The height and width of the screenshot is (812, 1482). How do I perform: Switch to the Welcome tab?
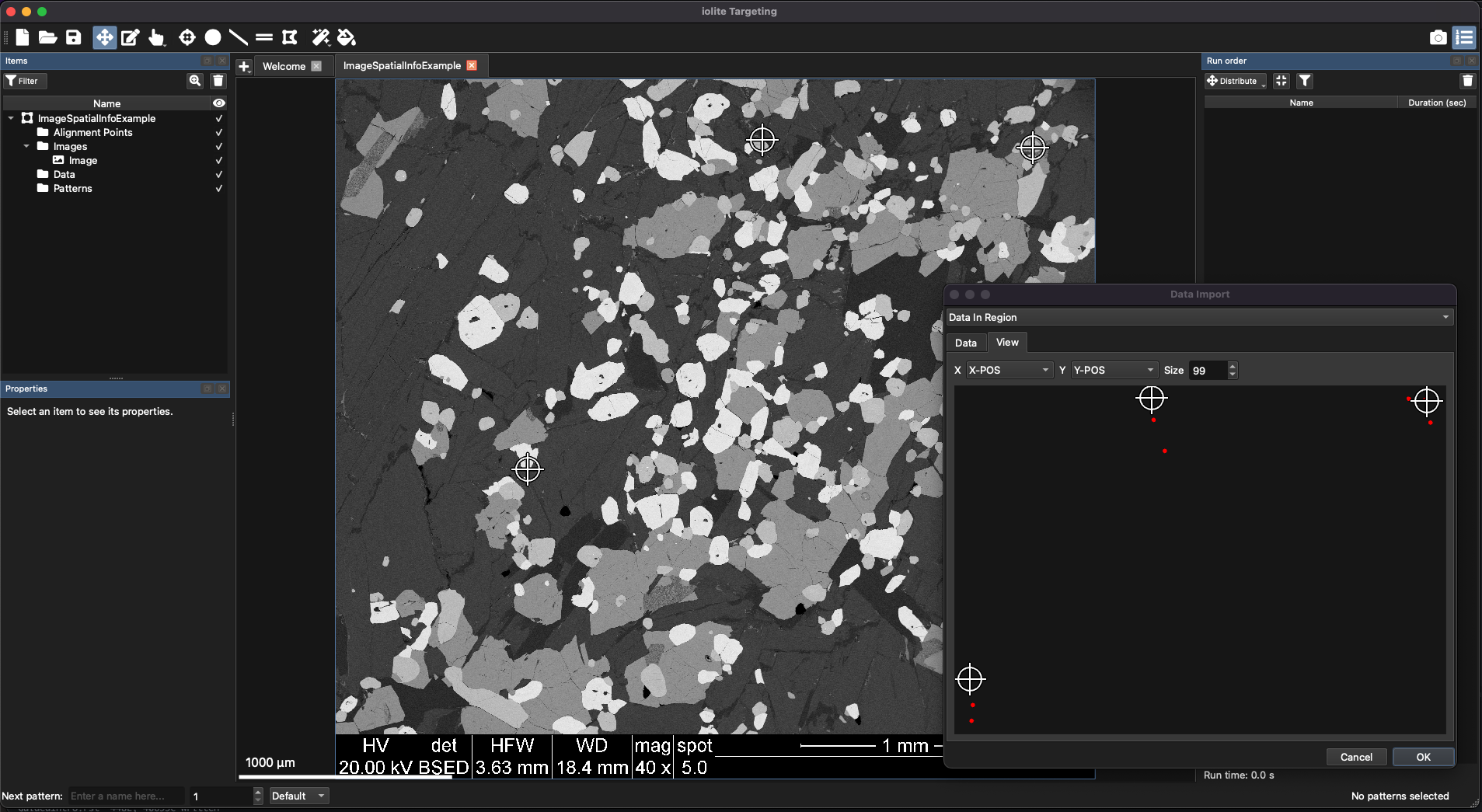pyautogui.click(x=284, y=66)
